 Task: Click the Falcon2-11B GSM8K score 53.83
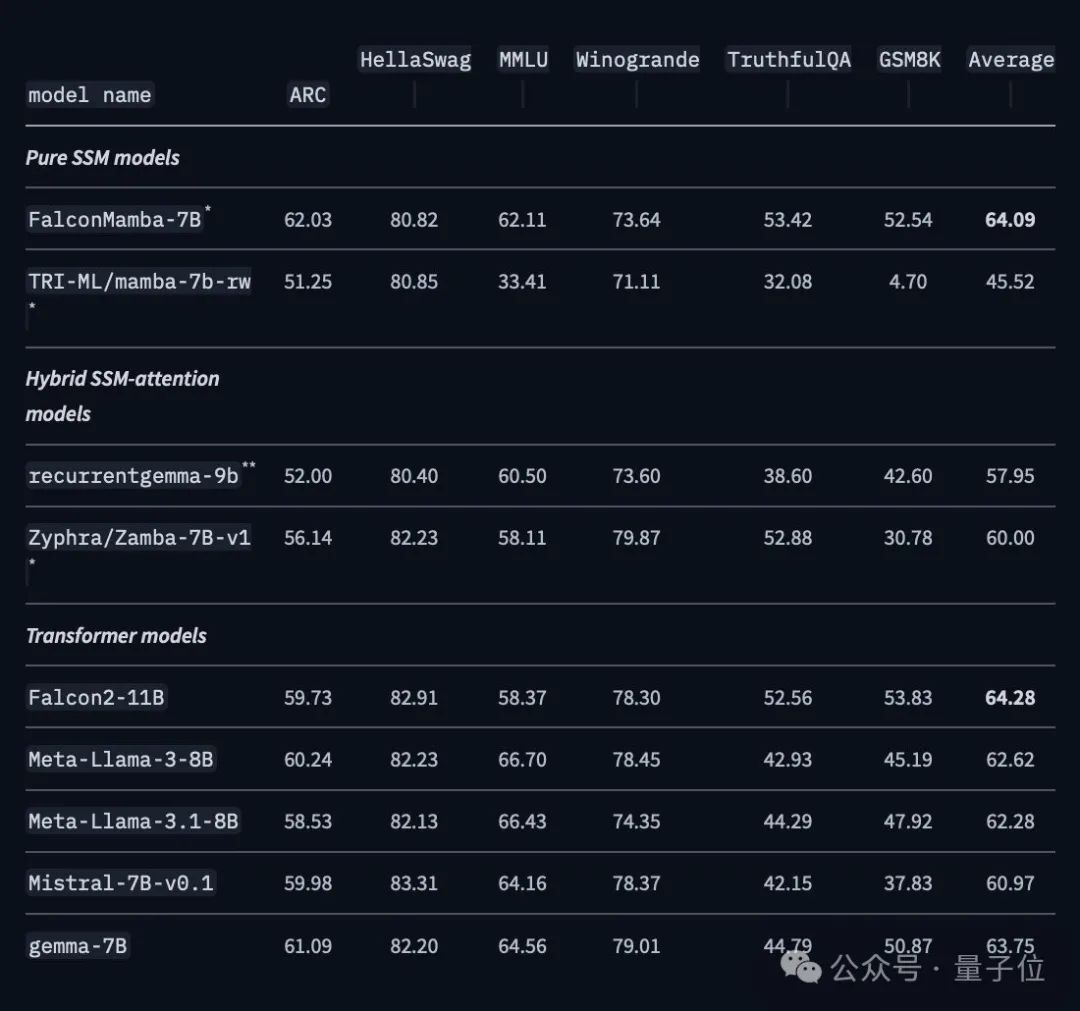click(908, 698)
